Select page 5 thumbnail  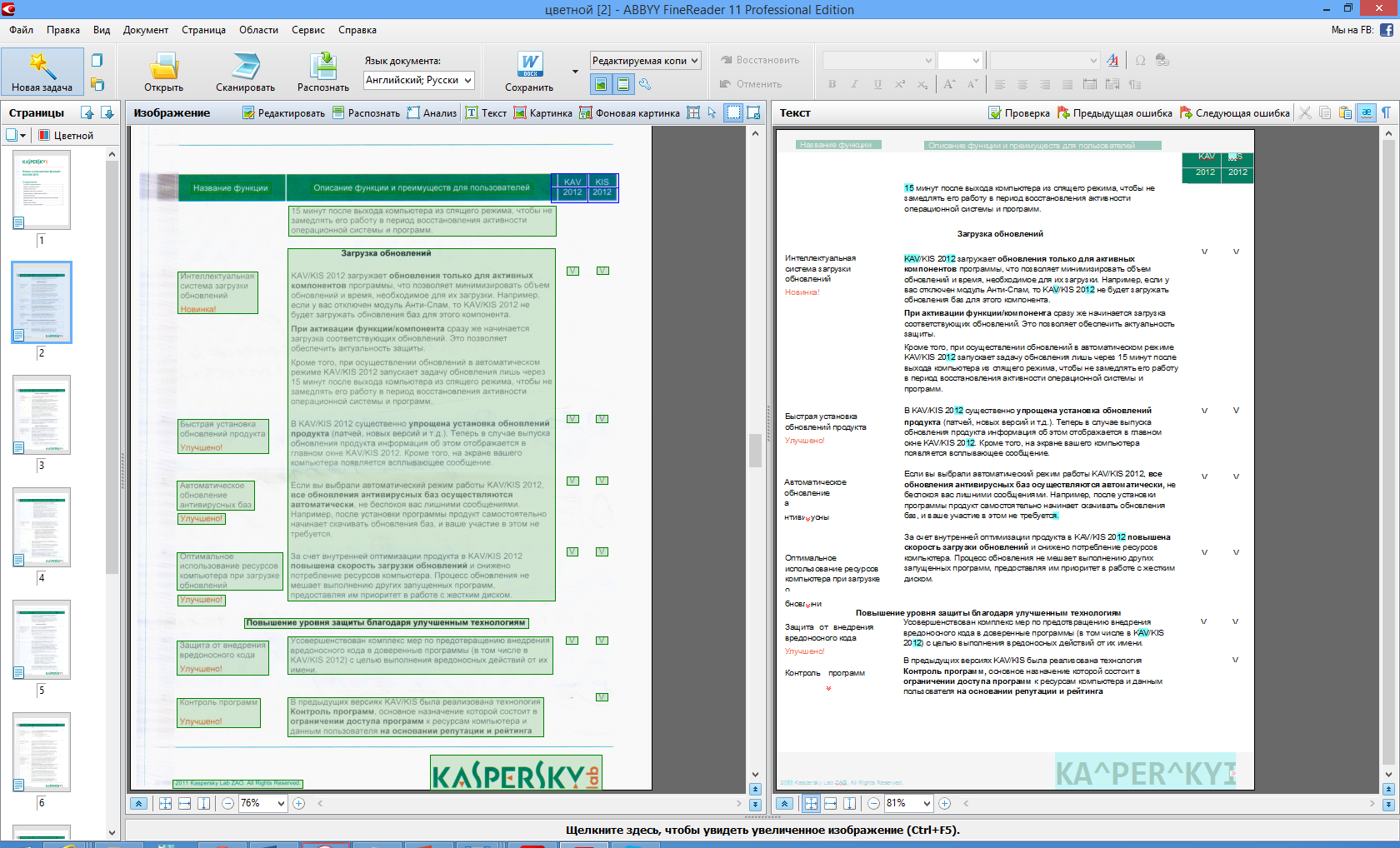(x=42, y=640)
